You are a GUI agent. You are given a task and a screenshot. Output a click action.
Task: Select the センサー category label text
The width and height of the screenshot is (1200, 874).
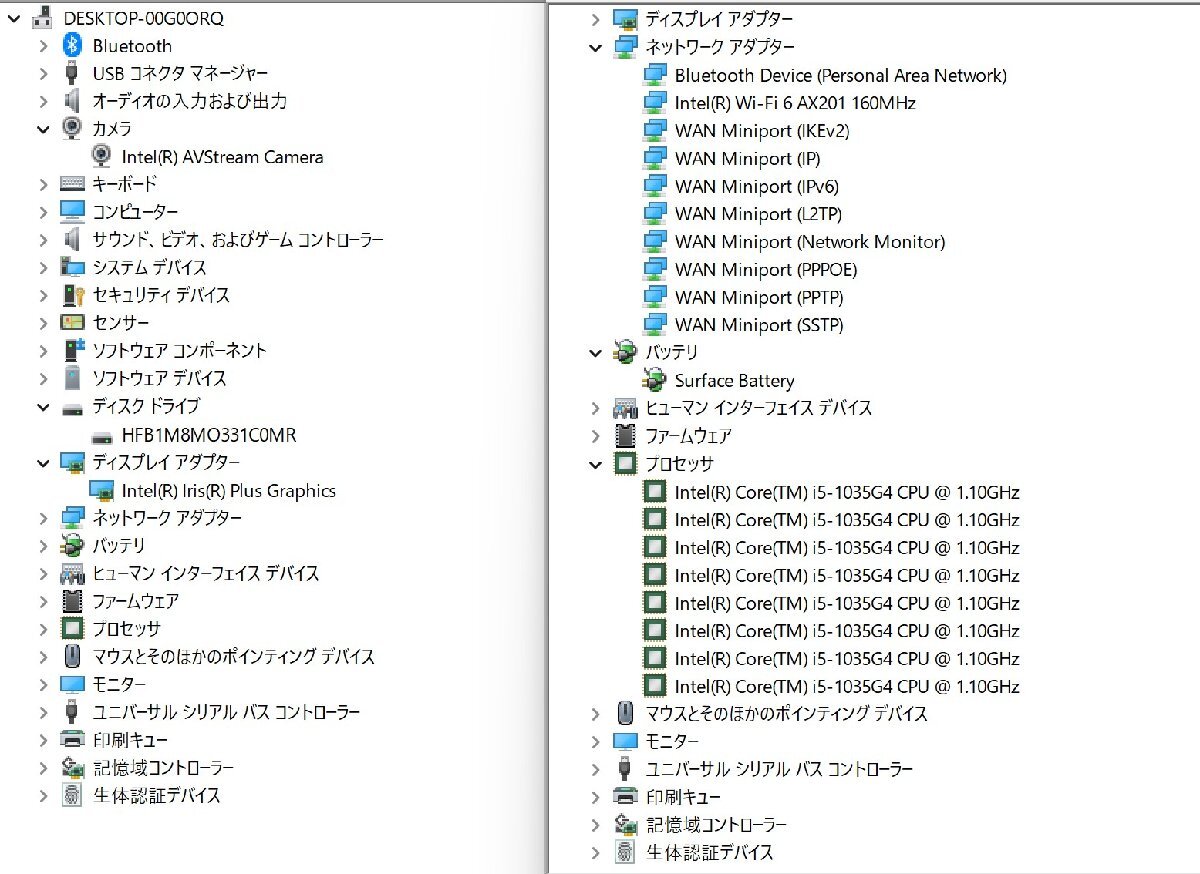(x=121, y=323)
